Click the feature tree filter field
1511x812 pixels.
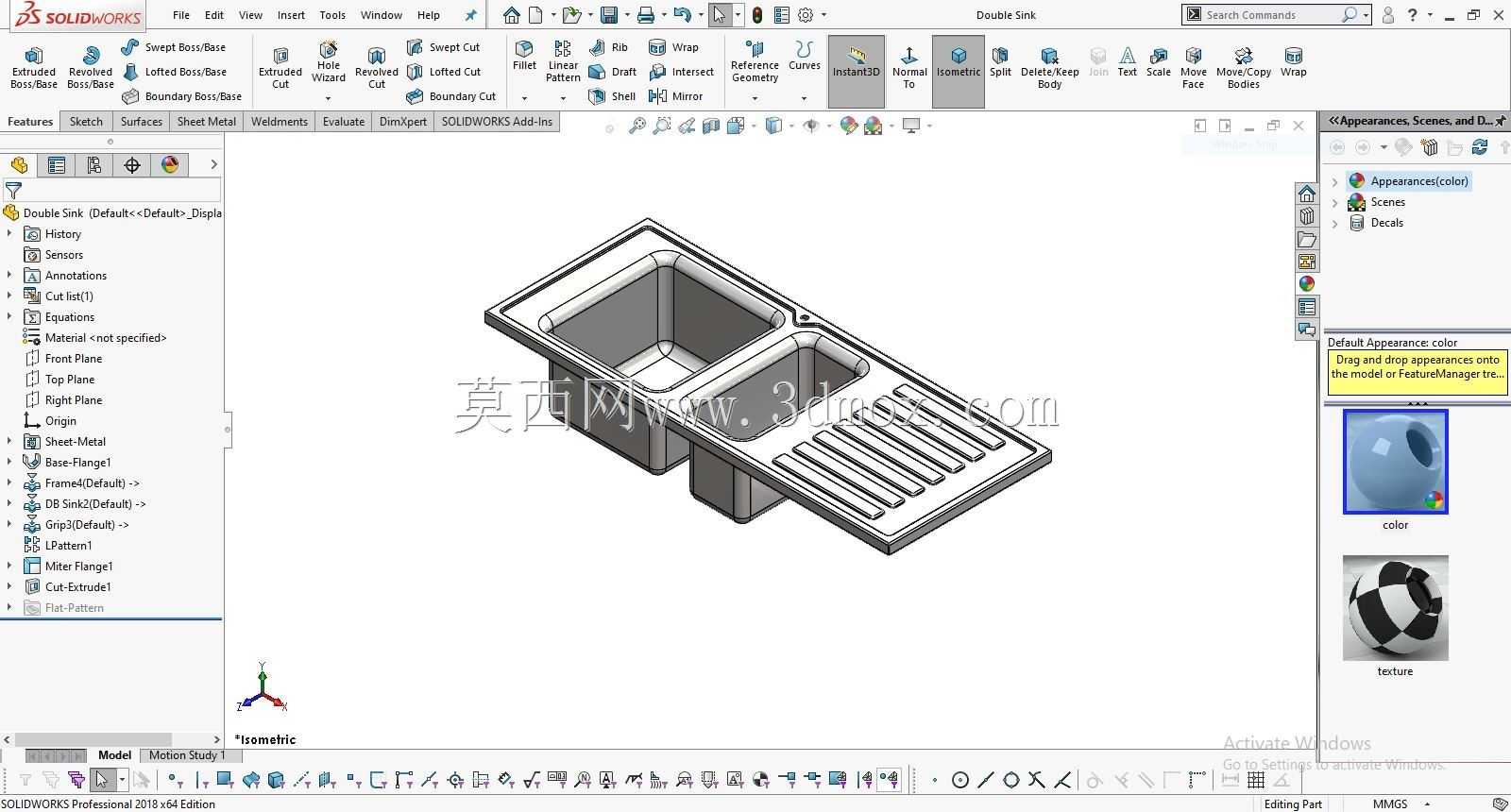pos(111,190)
